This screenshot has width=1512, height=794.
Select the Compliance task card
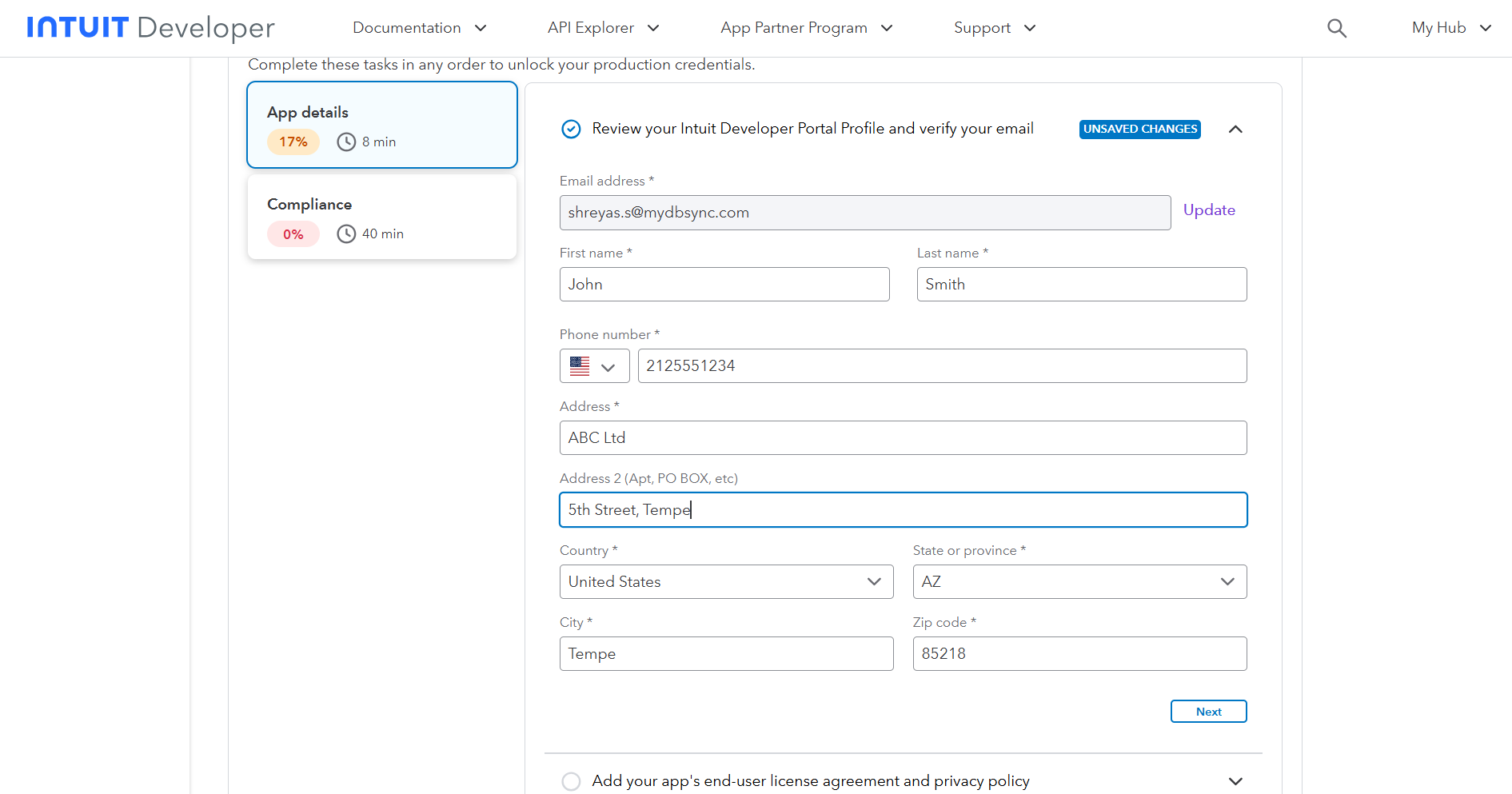pos(382,217)
